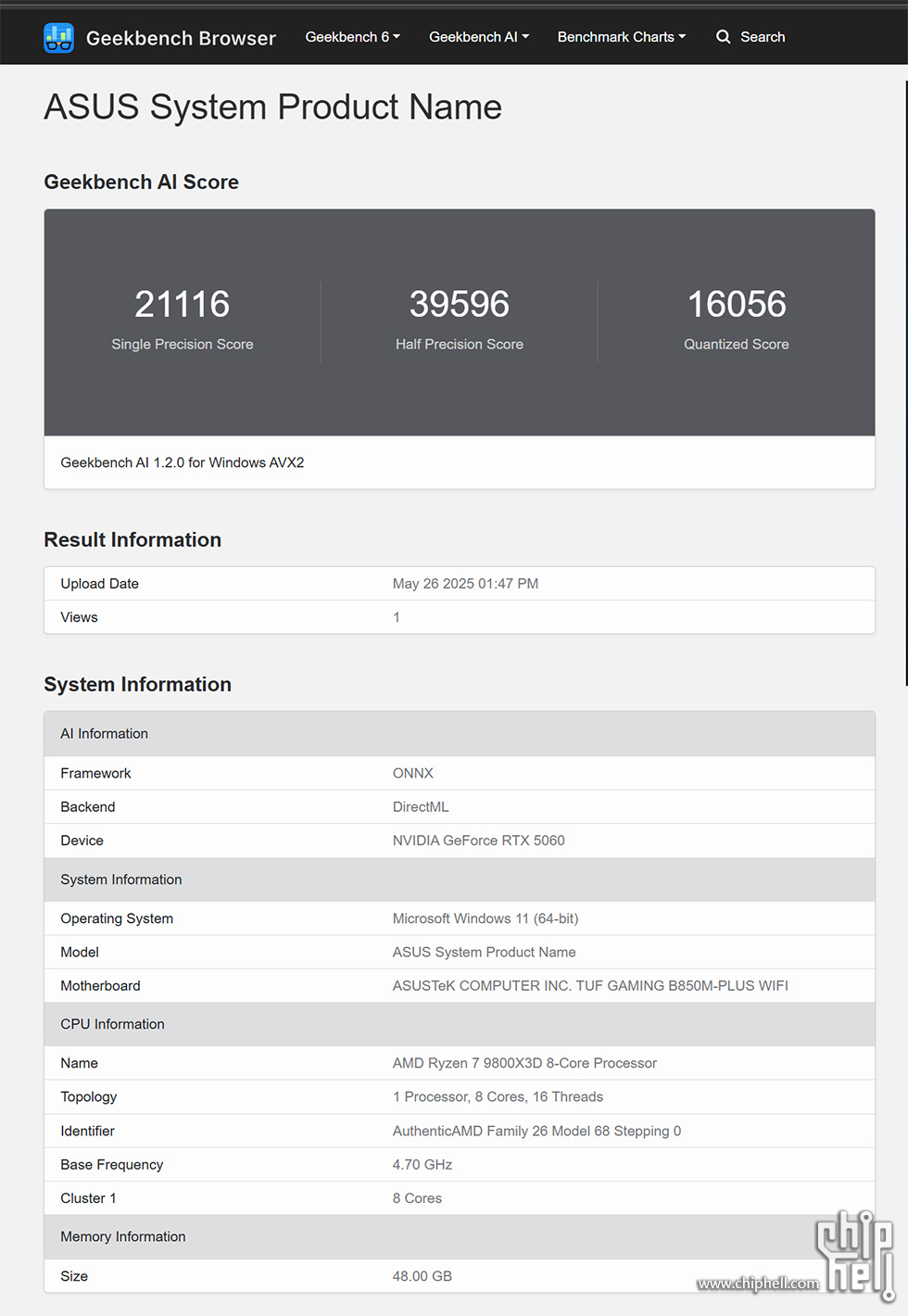
Task: Expand the Geekbench AI menu
Action: point(479,37)
